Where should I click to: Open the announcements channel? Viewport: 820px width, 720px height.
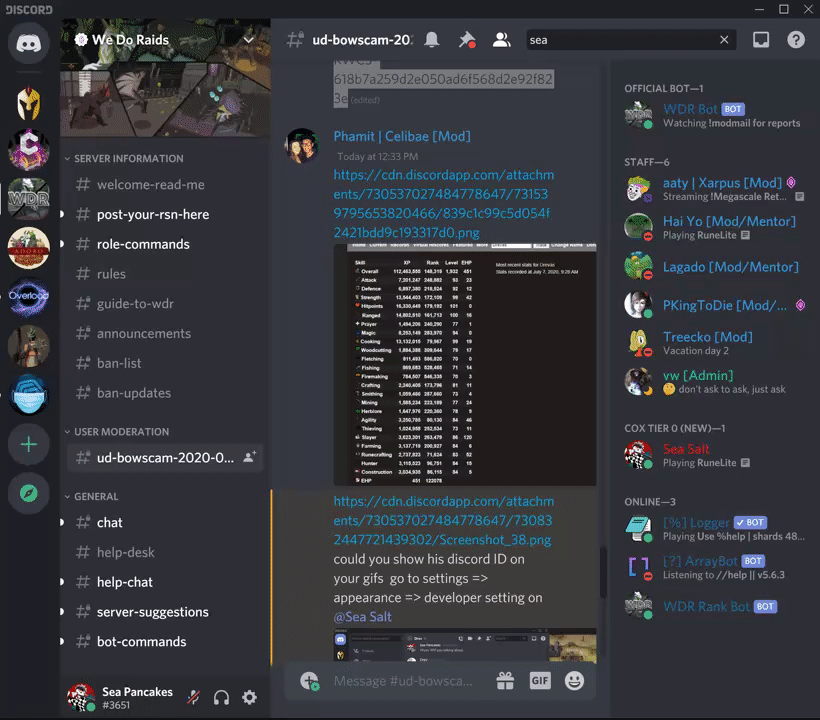coord(165,334)
